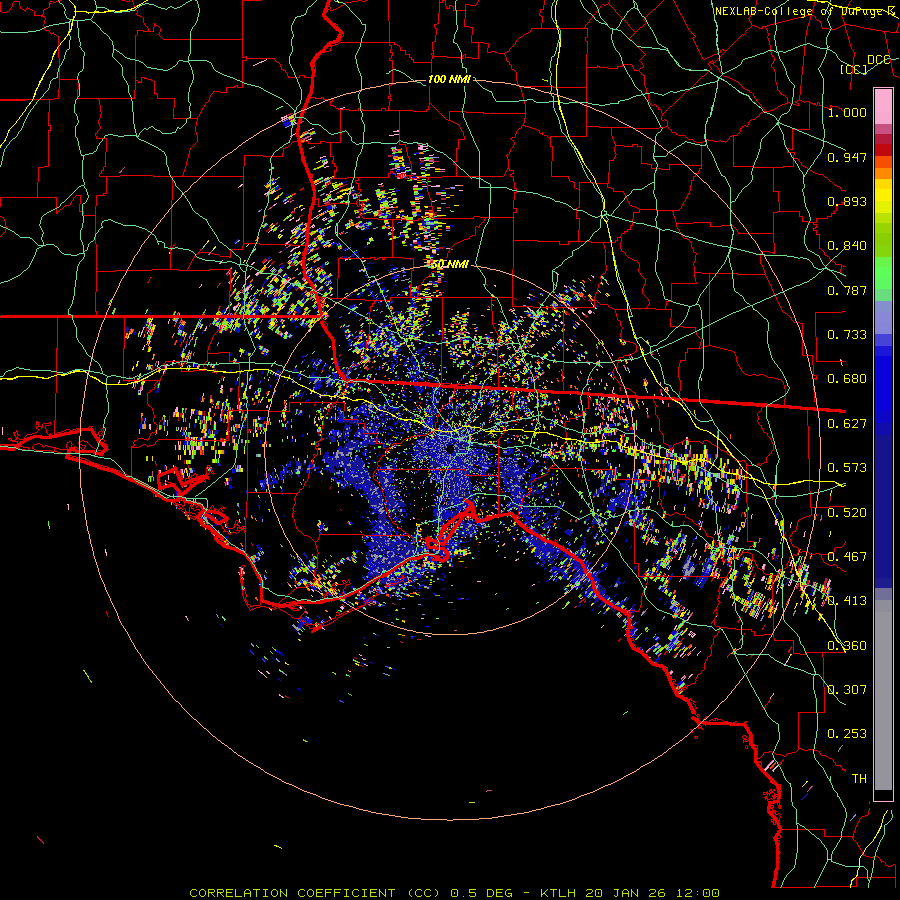Click the [CC] units label
The height and width of the screenshot is (900, 900).
[854, 69]
